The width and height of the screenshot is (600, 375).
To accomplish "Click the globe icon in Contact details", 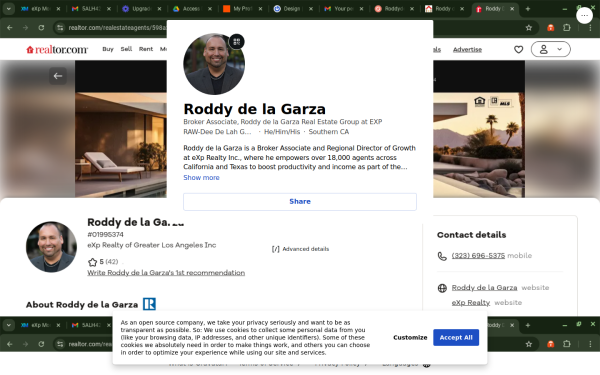I will 442,288.
